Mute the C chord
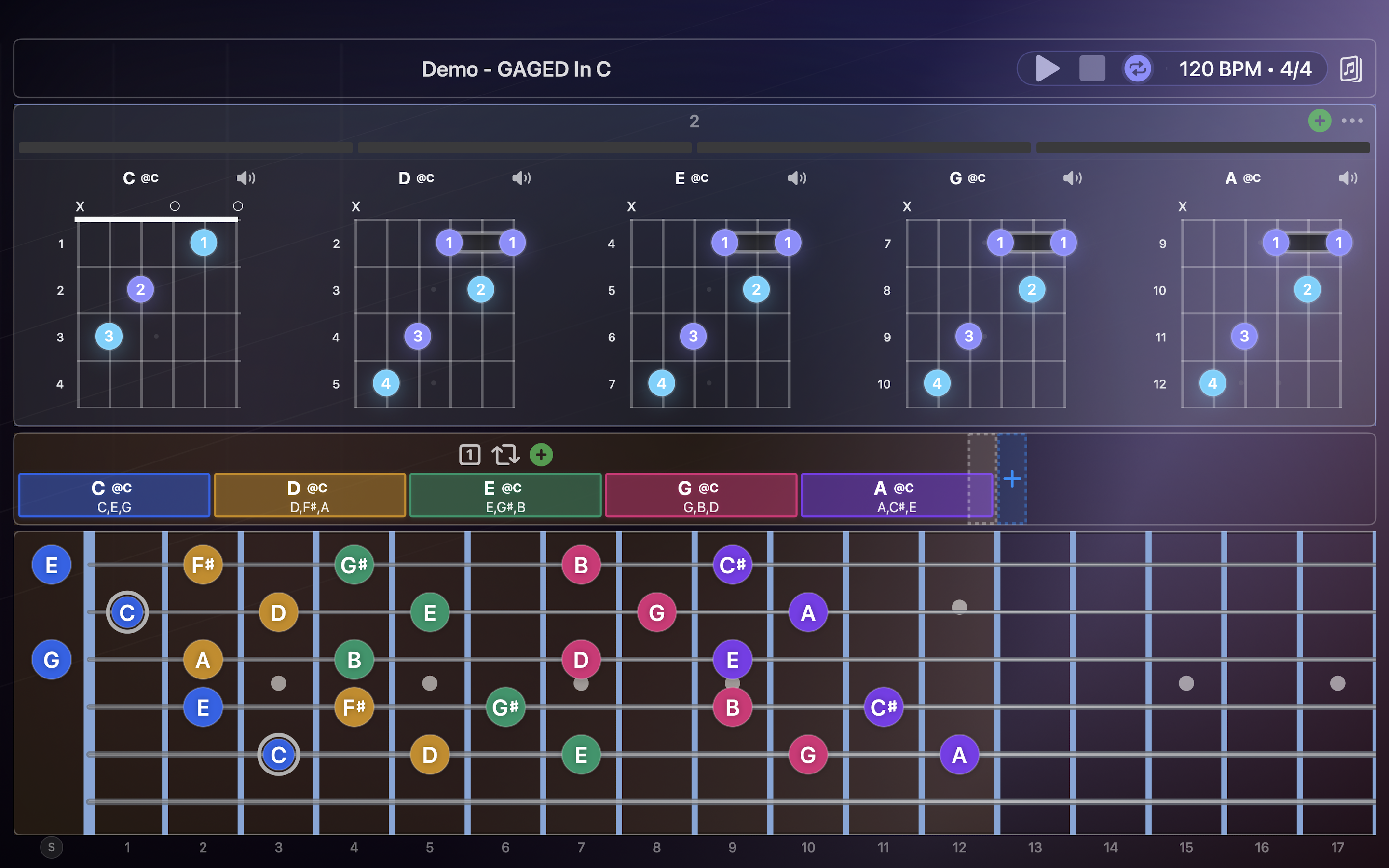This screenshot has width=1389, height=868. 245,178
